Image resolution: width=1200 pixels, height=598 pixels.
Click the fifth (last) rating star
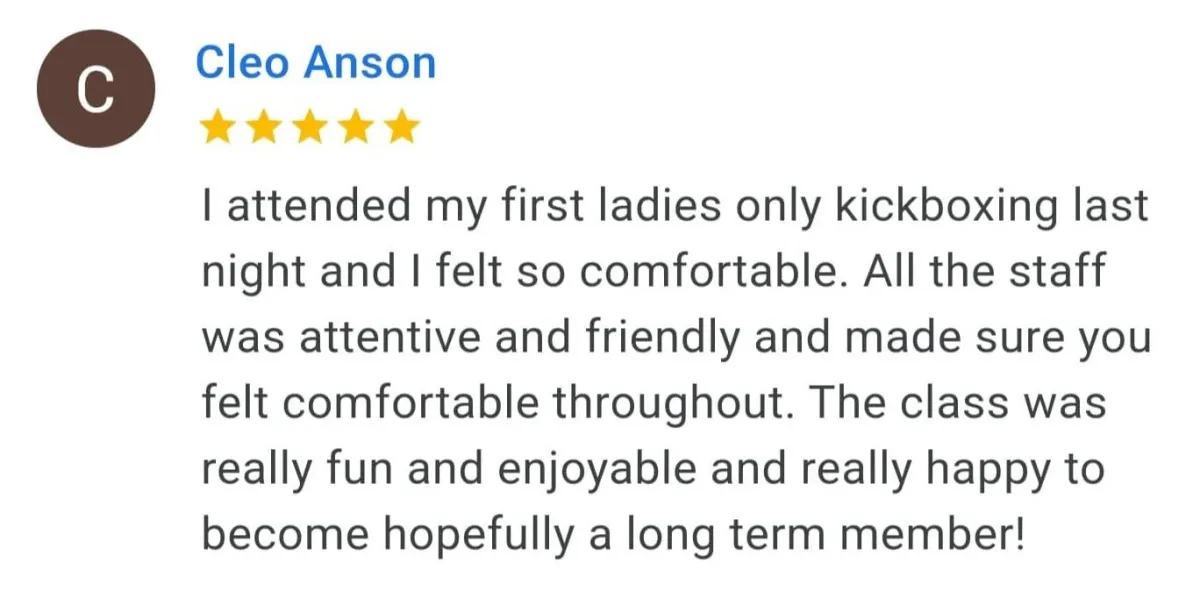click(x=403, y=127)
